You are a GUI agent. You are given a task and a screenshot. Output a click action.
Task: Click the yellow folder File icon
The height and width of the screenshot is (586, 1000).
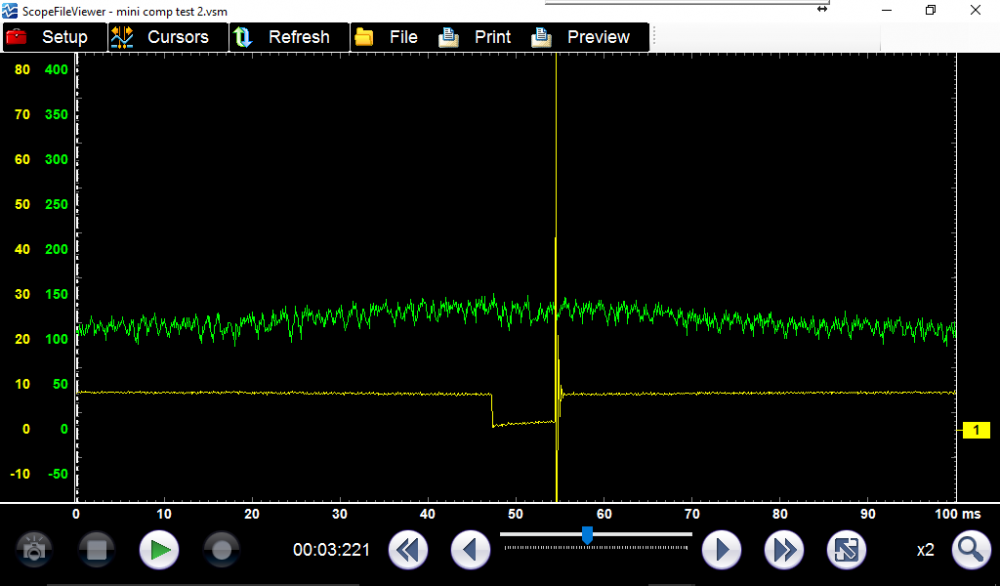(364, 37)
